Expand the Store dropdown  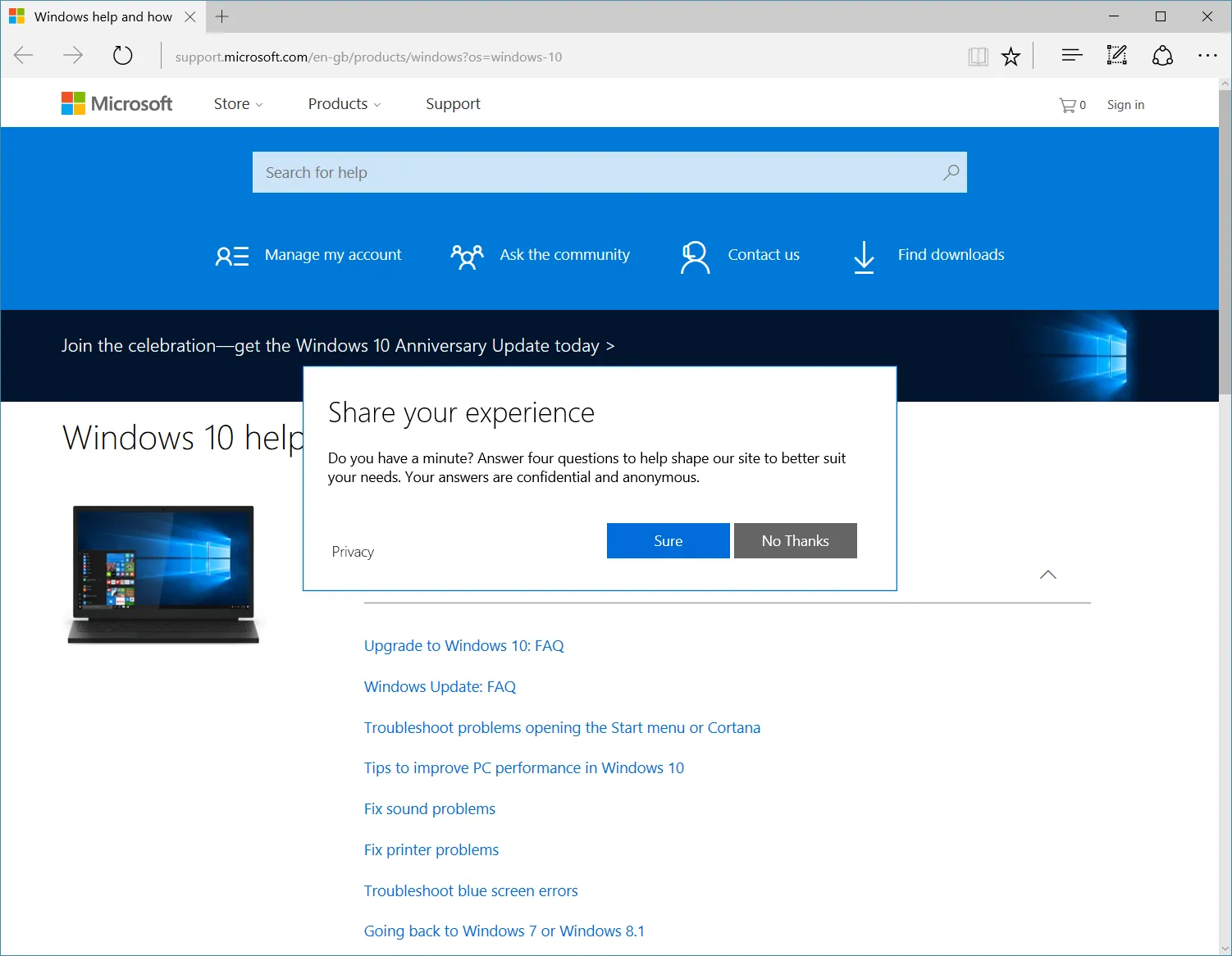tap(237, 104)
